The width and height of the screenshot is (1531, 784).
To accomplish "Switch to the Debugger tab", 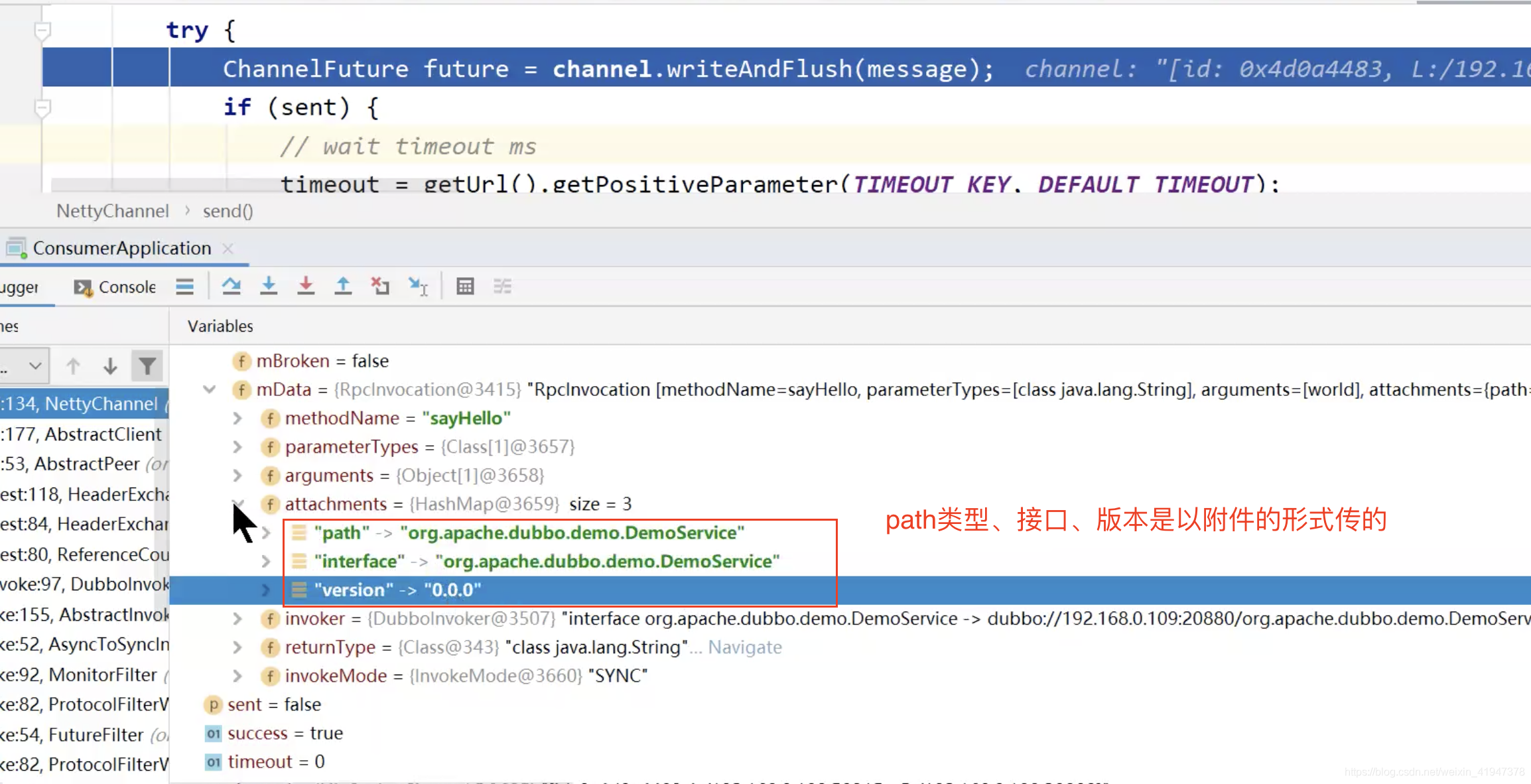I will (x=19, y=287).
